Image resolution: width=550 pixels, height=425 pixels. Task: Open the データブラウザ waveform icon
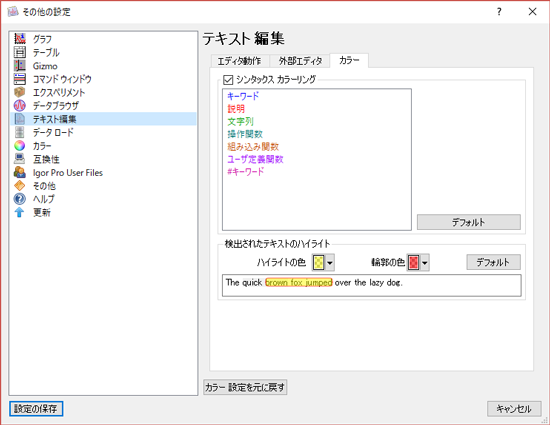[x=20, y=106]
